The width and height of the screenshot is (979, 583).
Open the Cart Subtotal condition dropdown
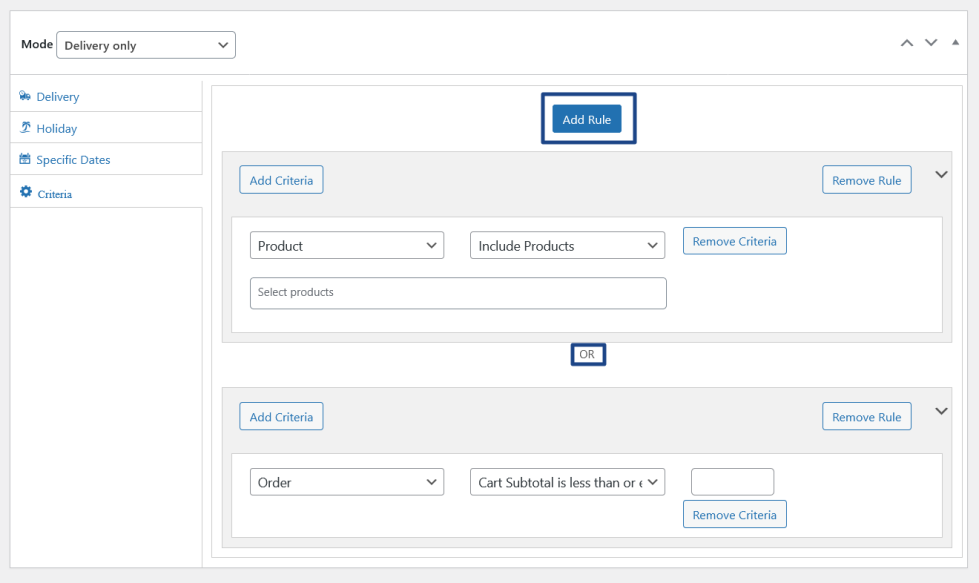(567, 482)
